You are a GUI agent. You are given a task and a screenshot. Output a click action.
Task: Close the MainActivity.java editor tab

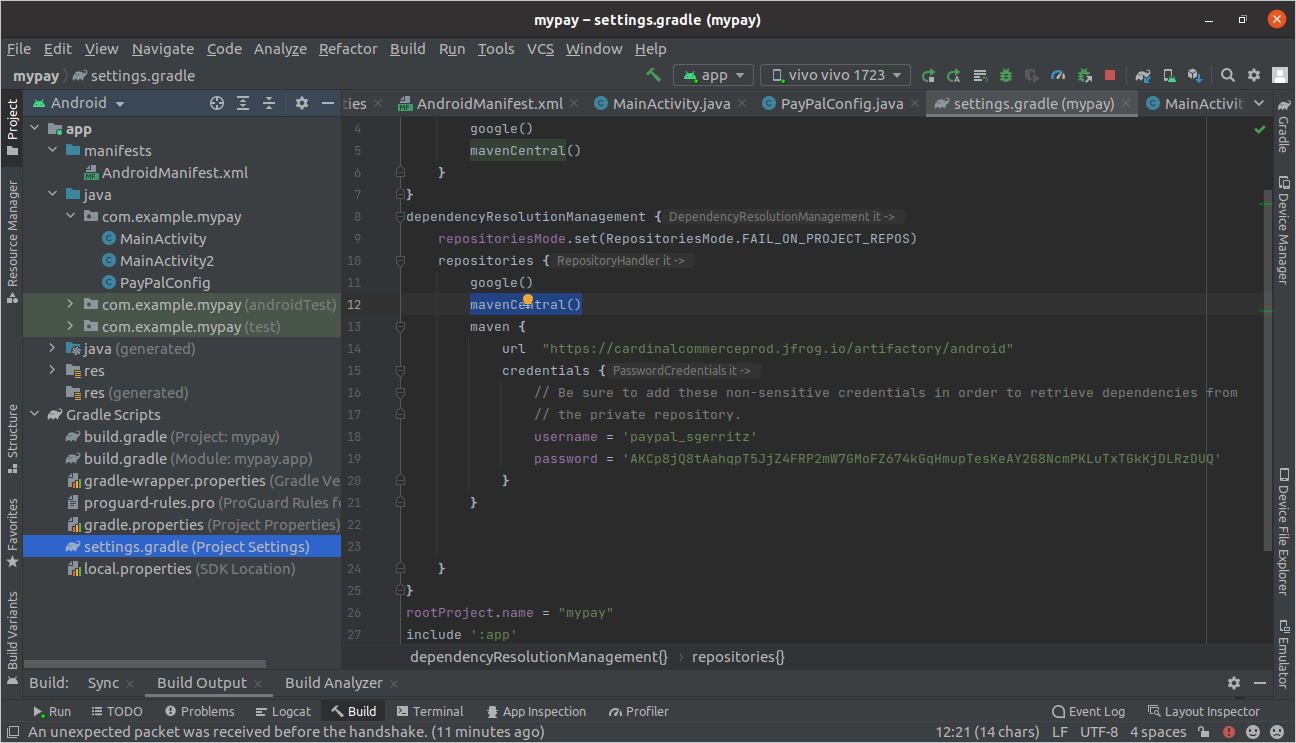[741, 104]
